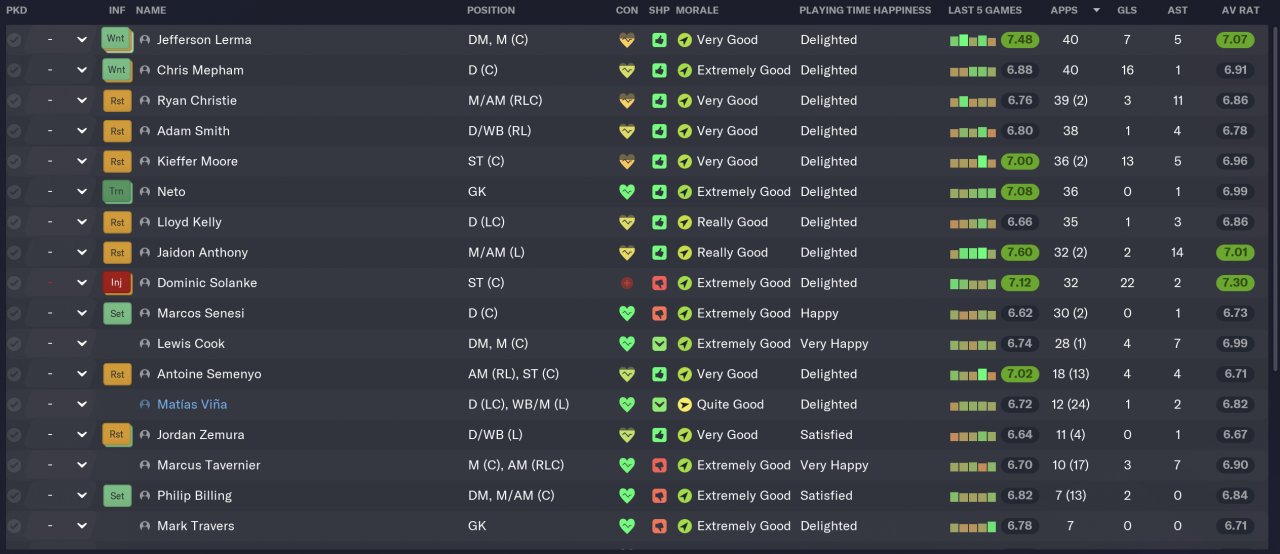Expand the selection dropdown for Jaidon Anthony
The width and height of the screenshot is (1280, 554).
(82, 253)
